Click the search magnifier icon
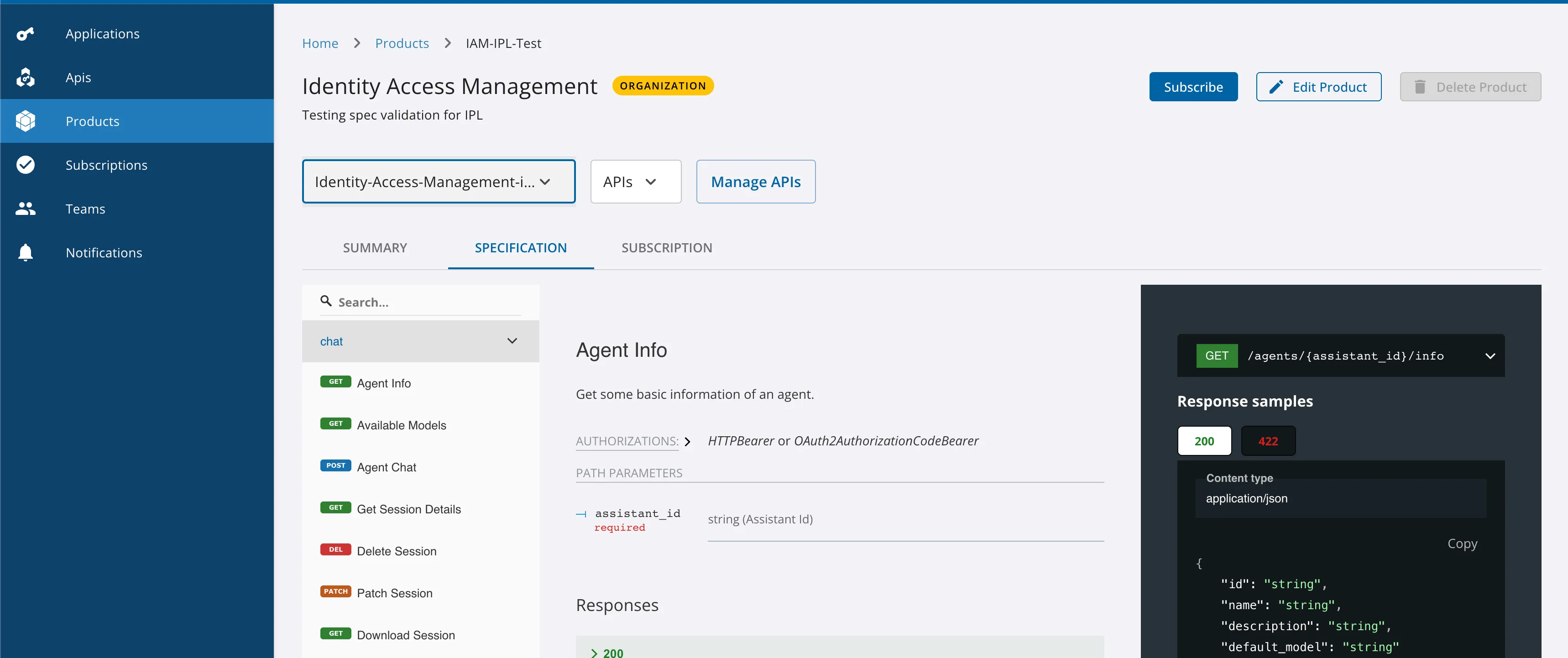The width and height of the screenshot is (1568, 658). 326,301
